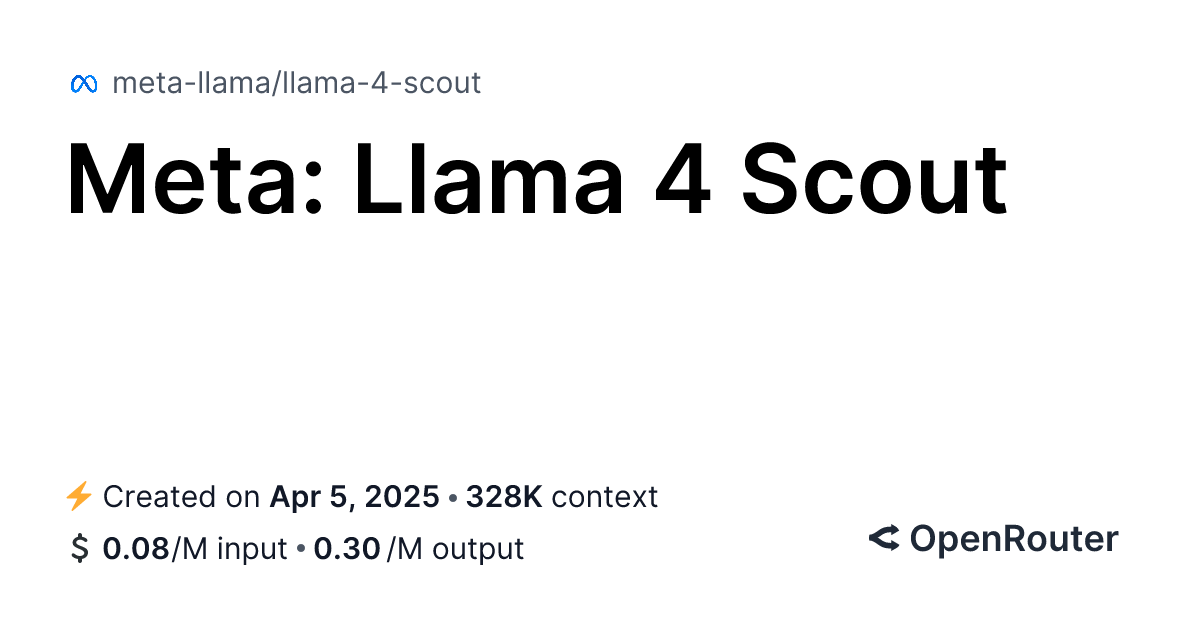The width and height of the screenshot is (1200, 630).
Task: Click the "/M output" label
Action: click(x=455, y=548)
